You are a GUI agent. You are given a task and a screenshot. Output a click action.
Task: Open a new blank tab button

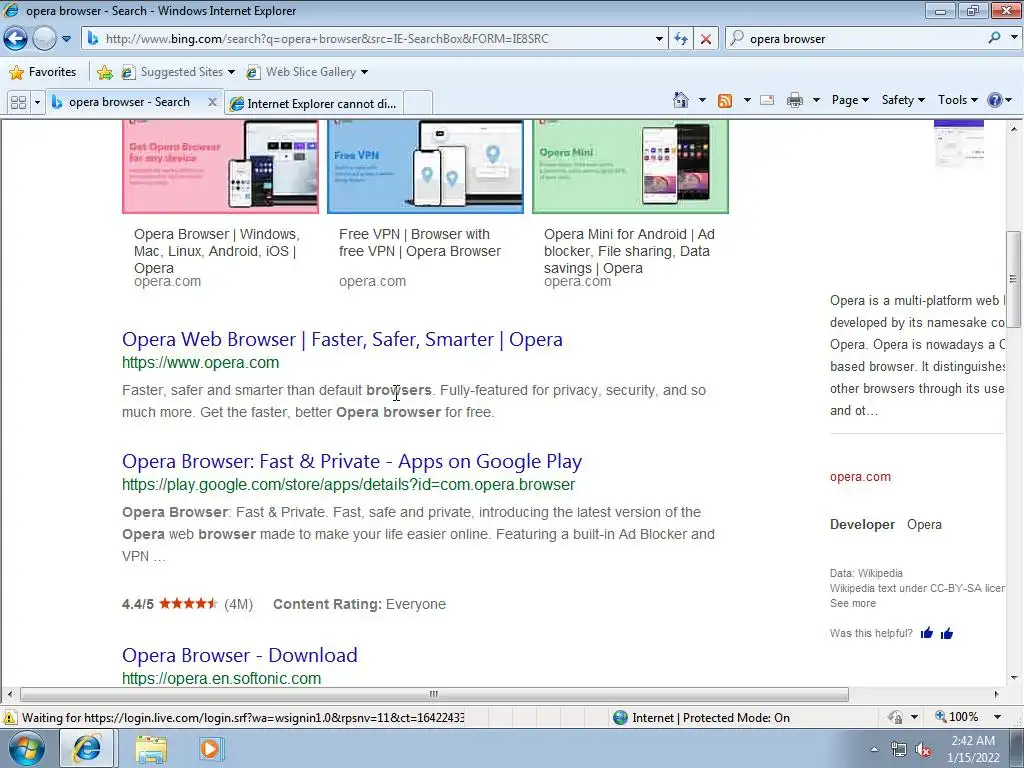pos(418,103)
